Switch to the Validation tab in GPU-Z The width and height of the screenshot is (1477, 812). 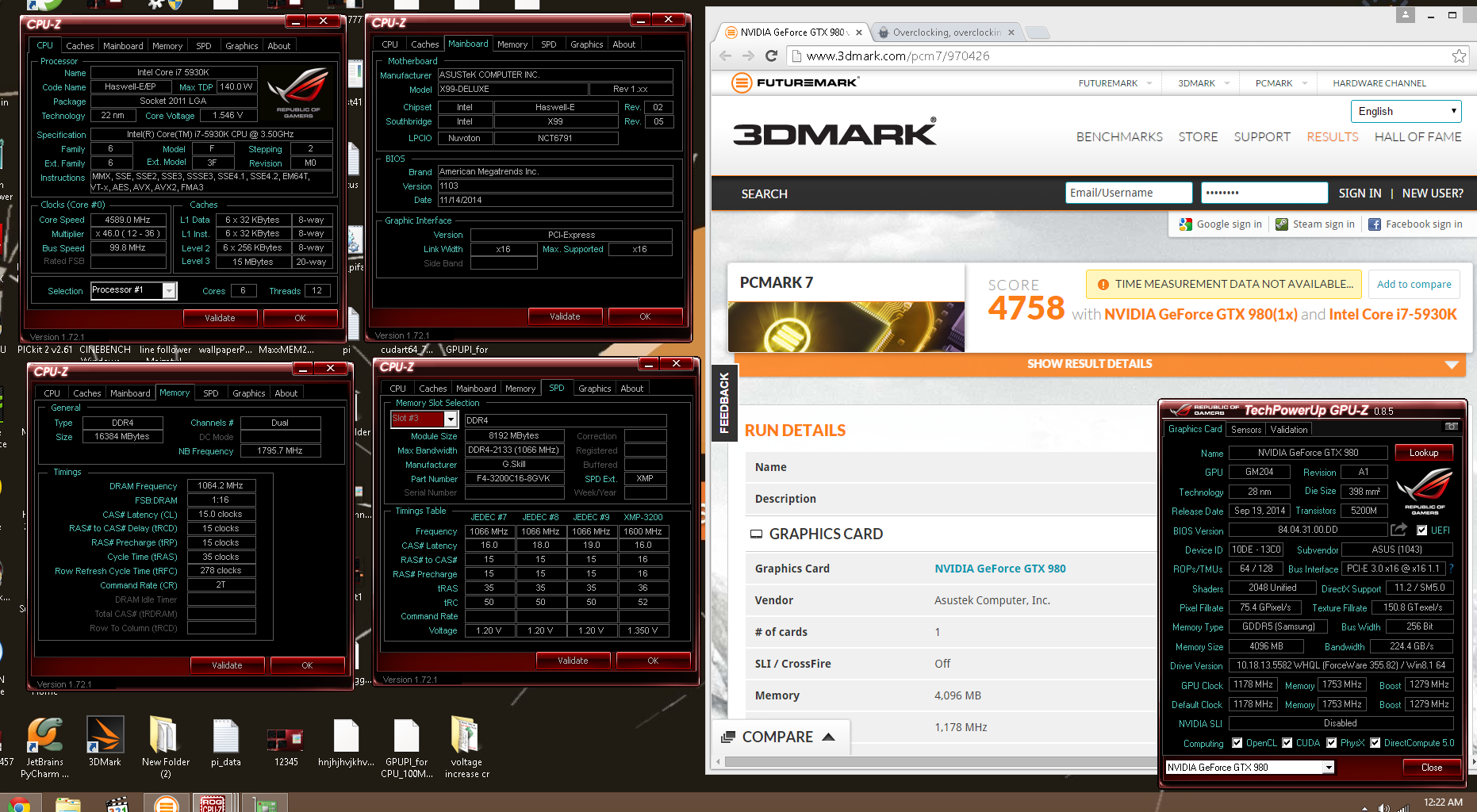point(1288,429)
